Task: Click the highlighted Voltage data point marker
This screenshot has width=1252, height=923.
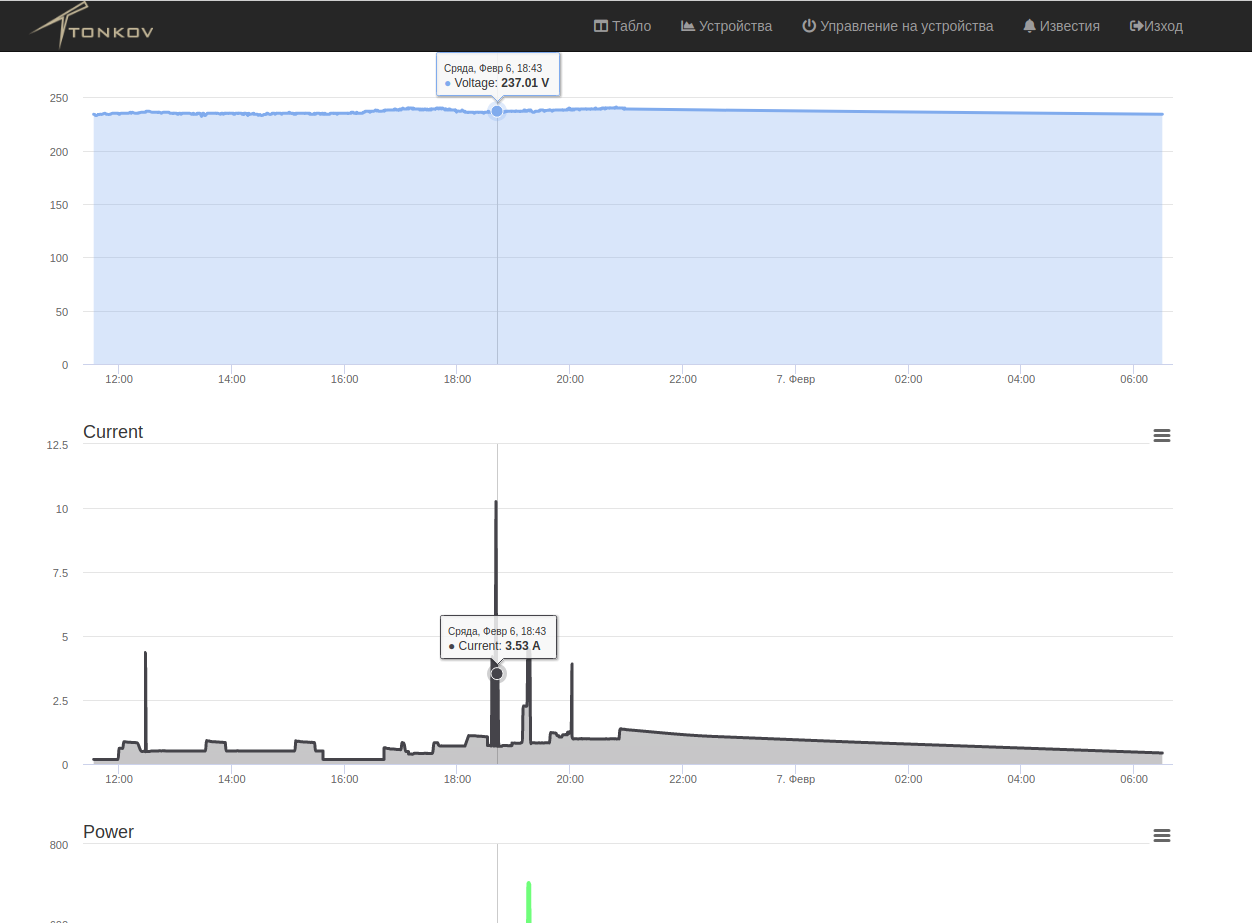Action: (x=497, y=111)
